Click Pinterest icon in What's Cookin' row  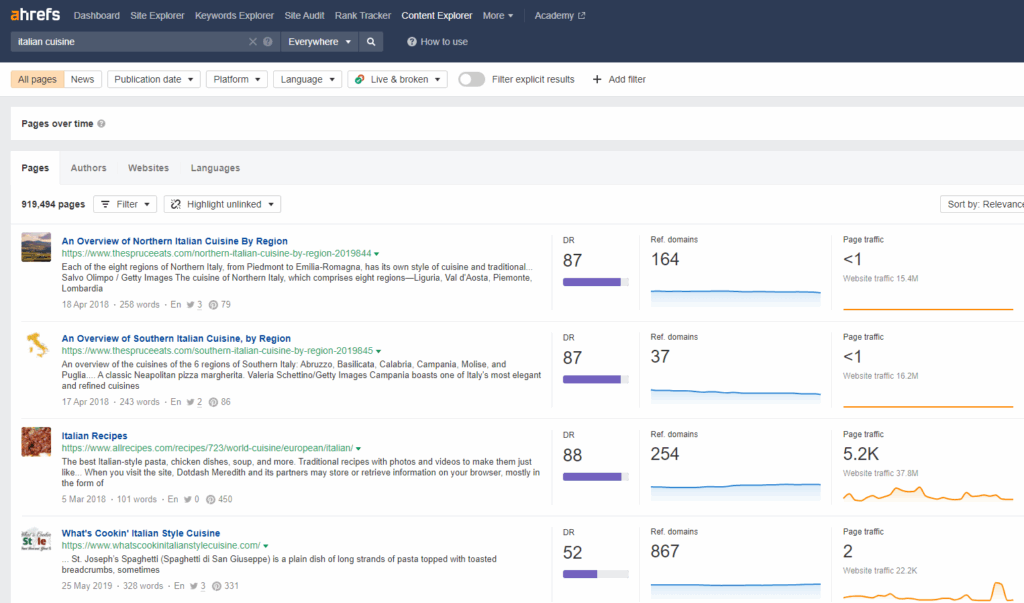(x=216, y=586)
